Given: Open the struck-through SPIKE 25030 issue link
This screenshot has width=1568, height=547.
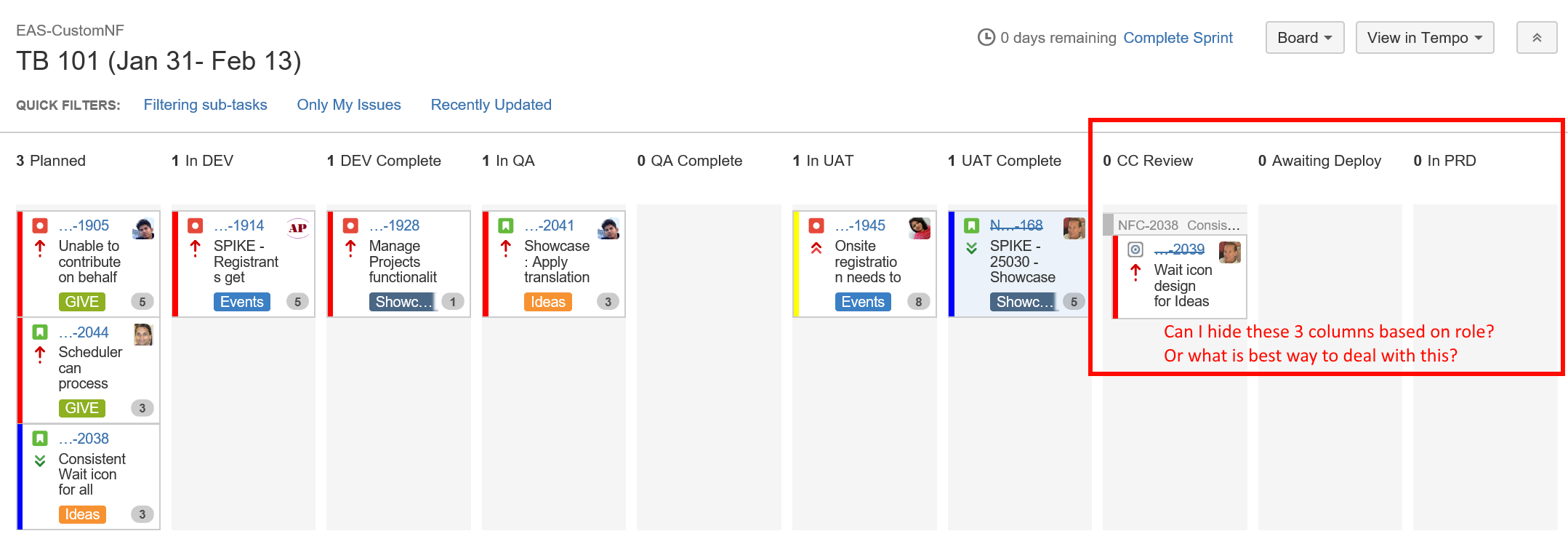Looking at the screenshot, I should [x=1016, y=225].
